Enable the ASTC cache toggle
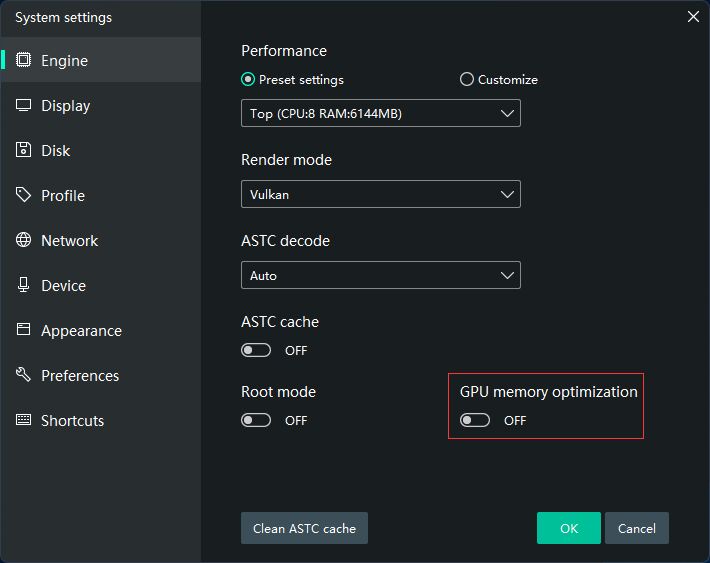 (256, 350)
